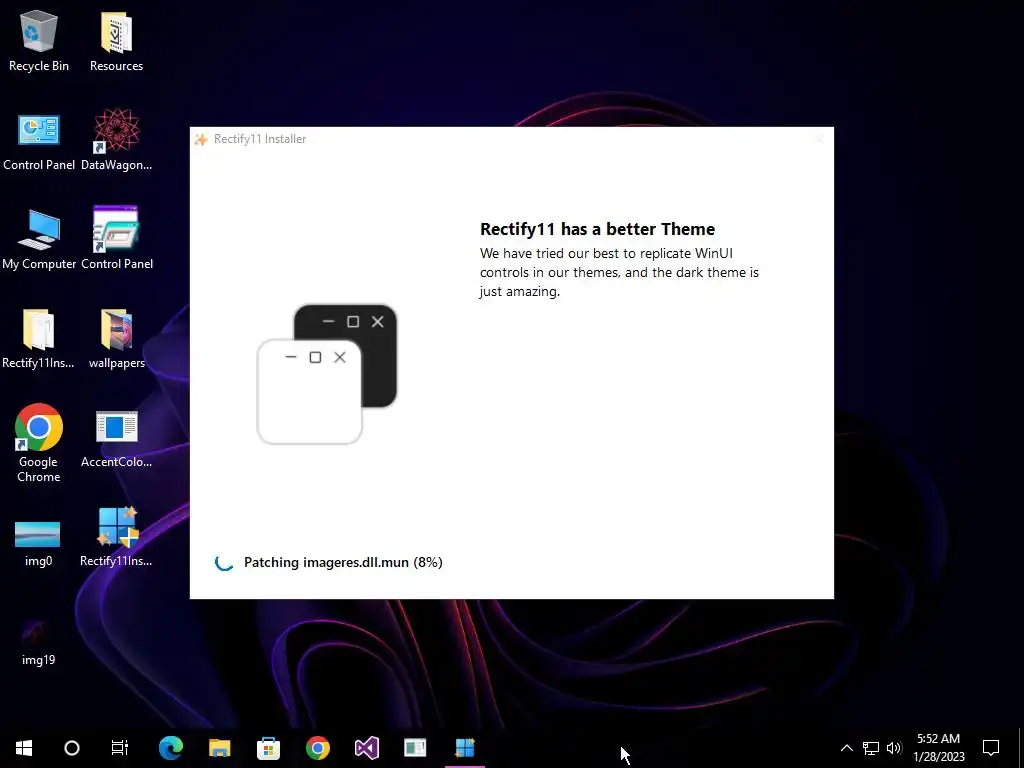Image resolution: width=1024 pixels, height=768 pixels.
Task: Click the Rectify11 Installer title bar icon
Action: pos(201,139)
